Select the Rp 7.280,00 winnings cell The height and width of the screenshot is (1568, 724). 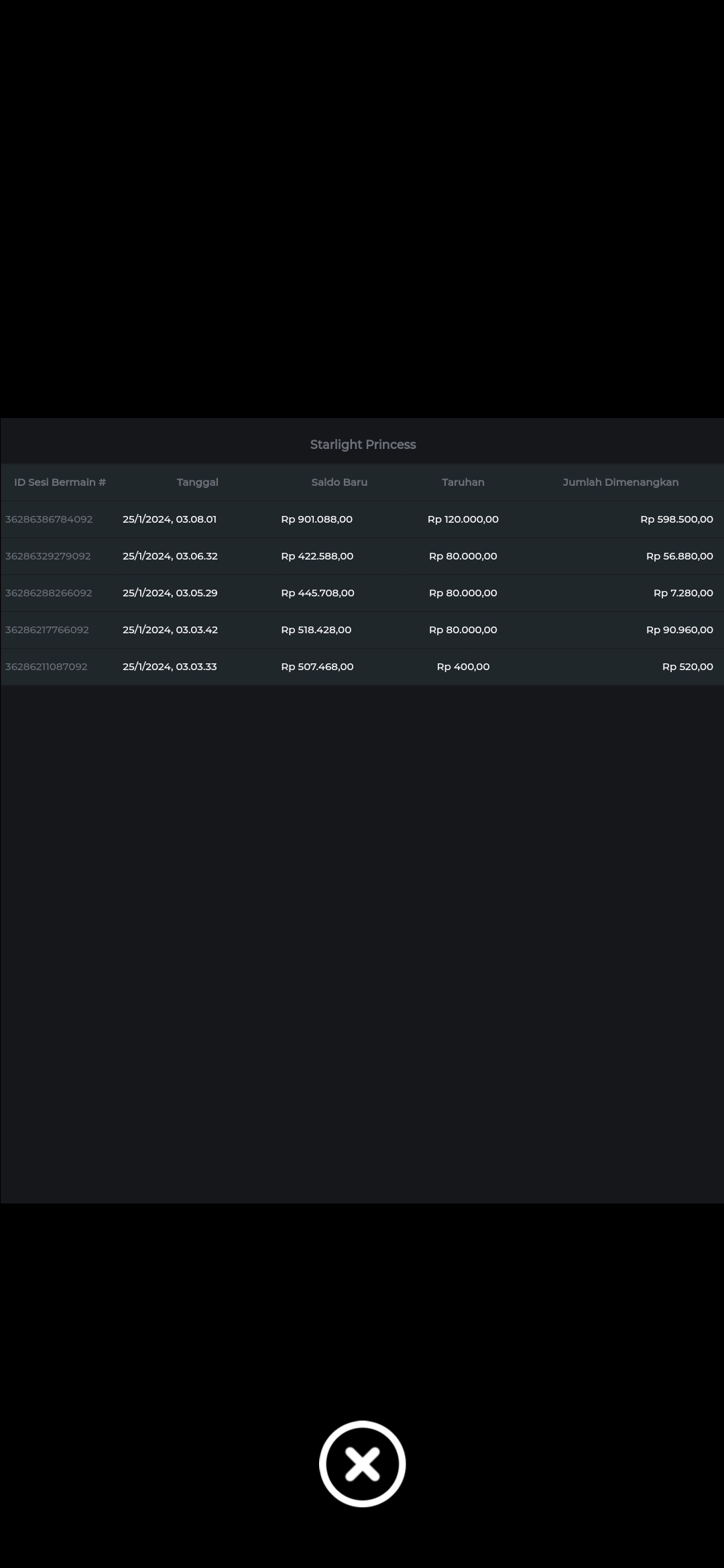click(x=682, y=593)
